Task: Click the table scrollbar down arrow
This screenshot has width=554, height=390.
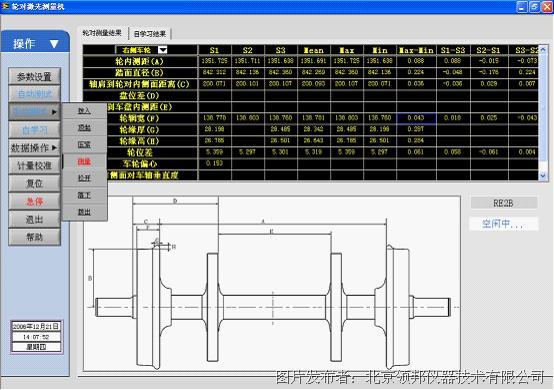Action: [x=543, y=176]
